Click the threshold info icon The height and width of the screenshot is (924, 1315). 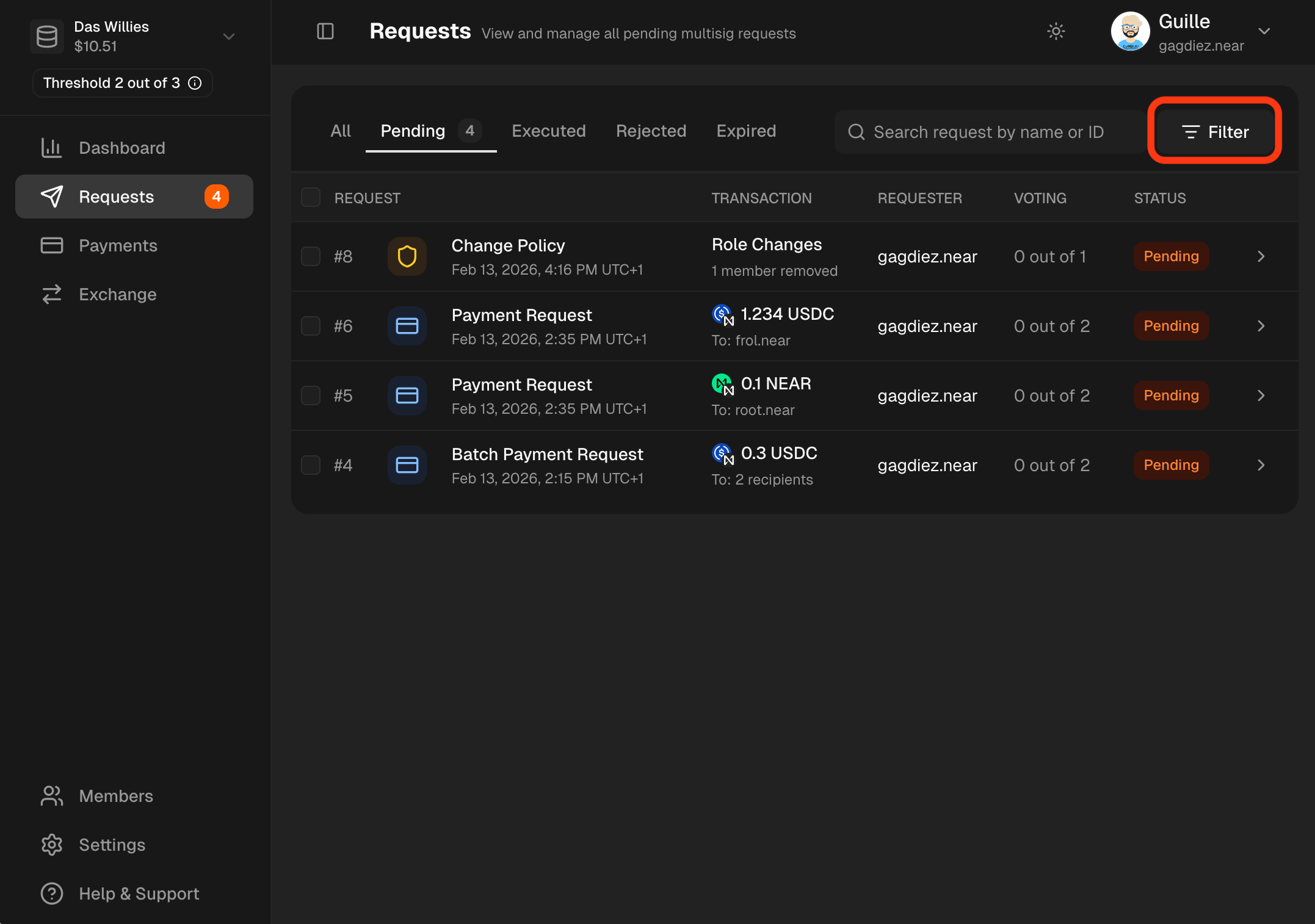click(195, 83)
